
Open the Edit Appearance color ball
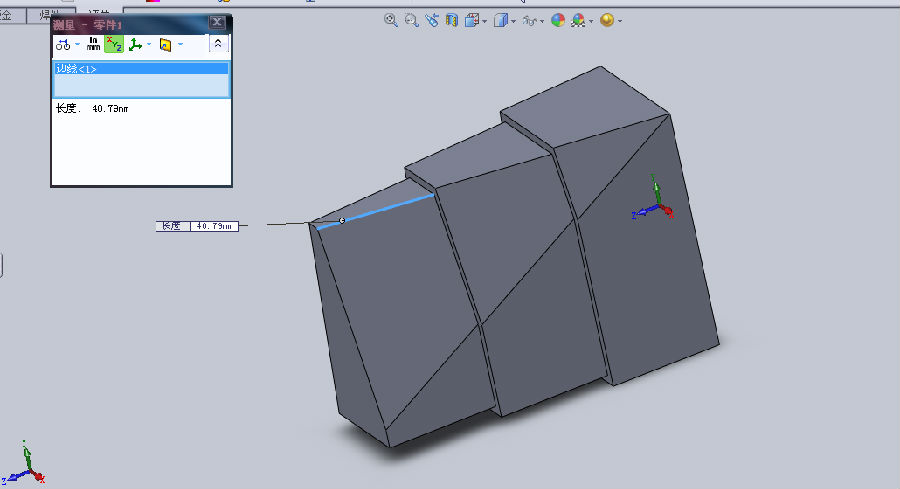click(558, 19)
